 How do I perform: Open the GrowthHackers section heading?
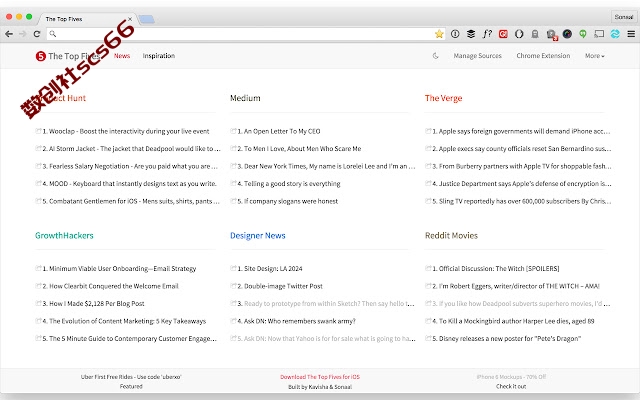click(x=64, y=236)
